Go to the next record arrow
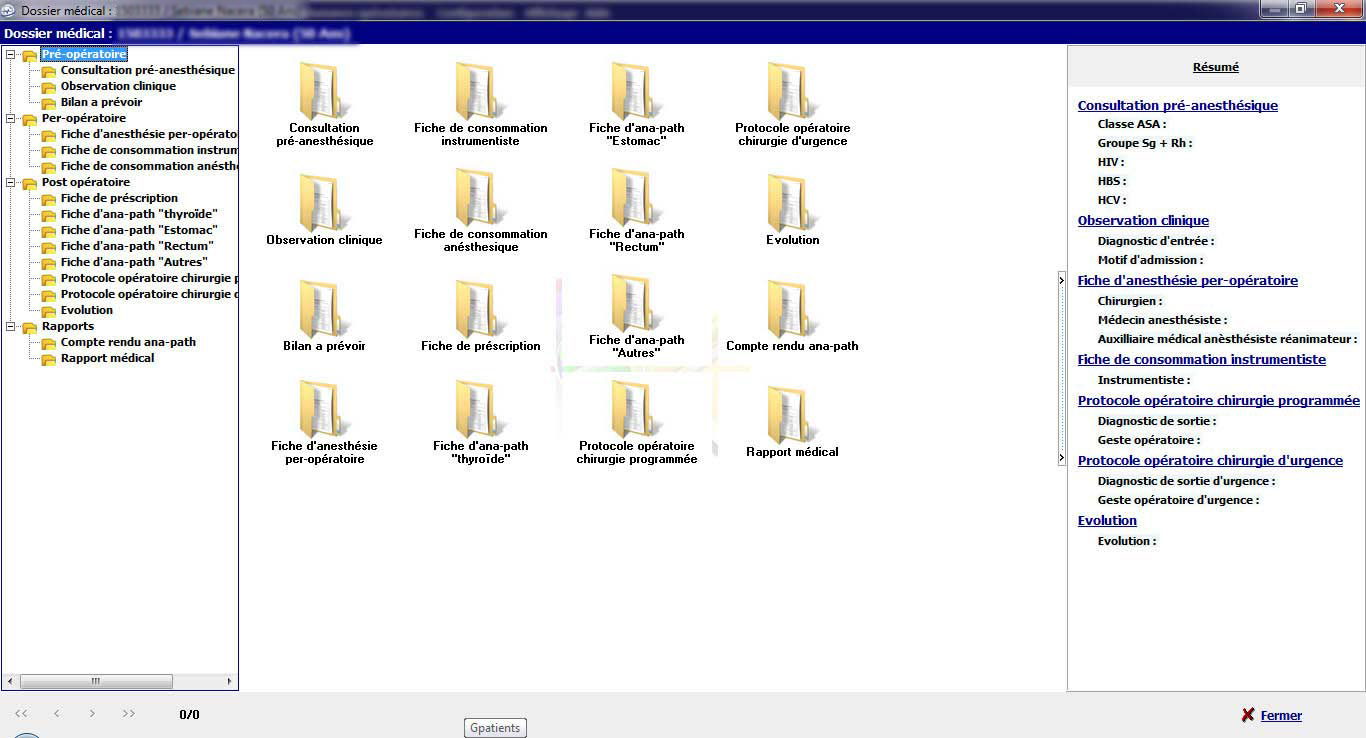Viewport: 1366px width, 738px height. [x=92, y=714]
